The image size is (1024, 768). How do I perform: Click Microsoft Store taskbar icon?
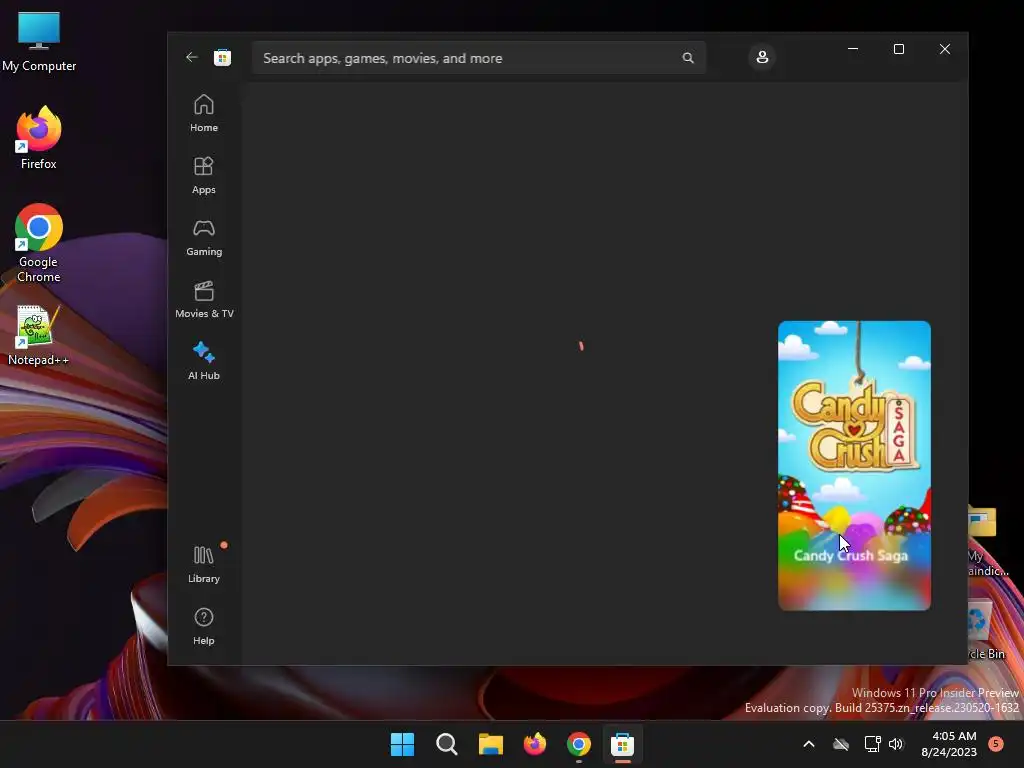click(622, 744)
